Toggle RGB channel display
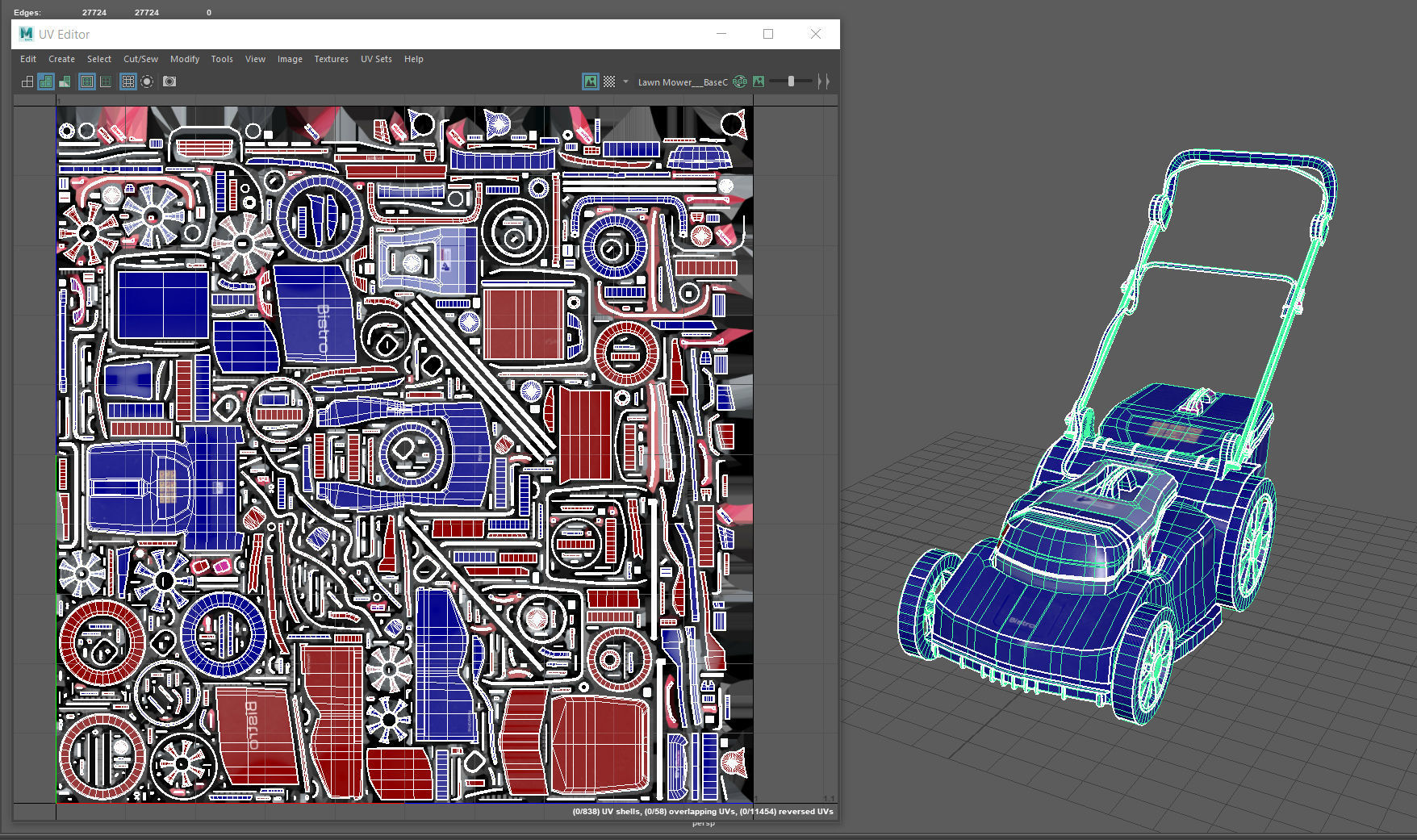Viewport: 1417px width, 840px height. (740, 81)
